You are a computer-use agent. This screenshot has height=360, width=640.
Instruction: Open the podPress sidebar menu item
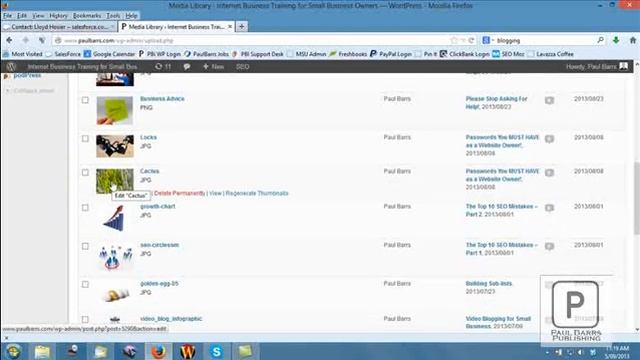click(27, 76)
